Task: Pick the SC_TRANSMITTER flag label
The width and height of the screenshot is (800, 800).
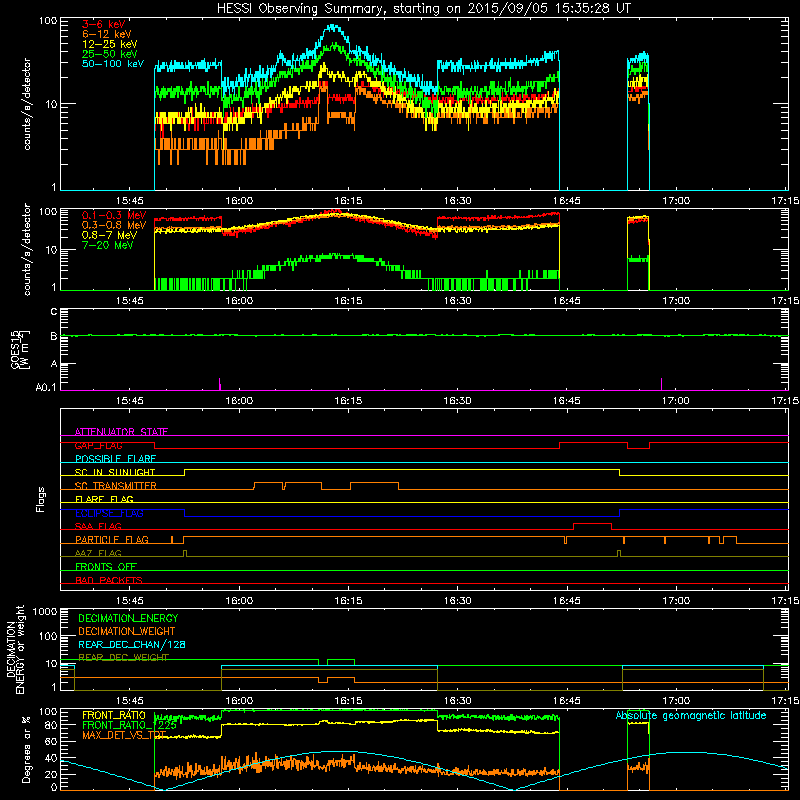Action: (116, 486)
